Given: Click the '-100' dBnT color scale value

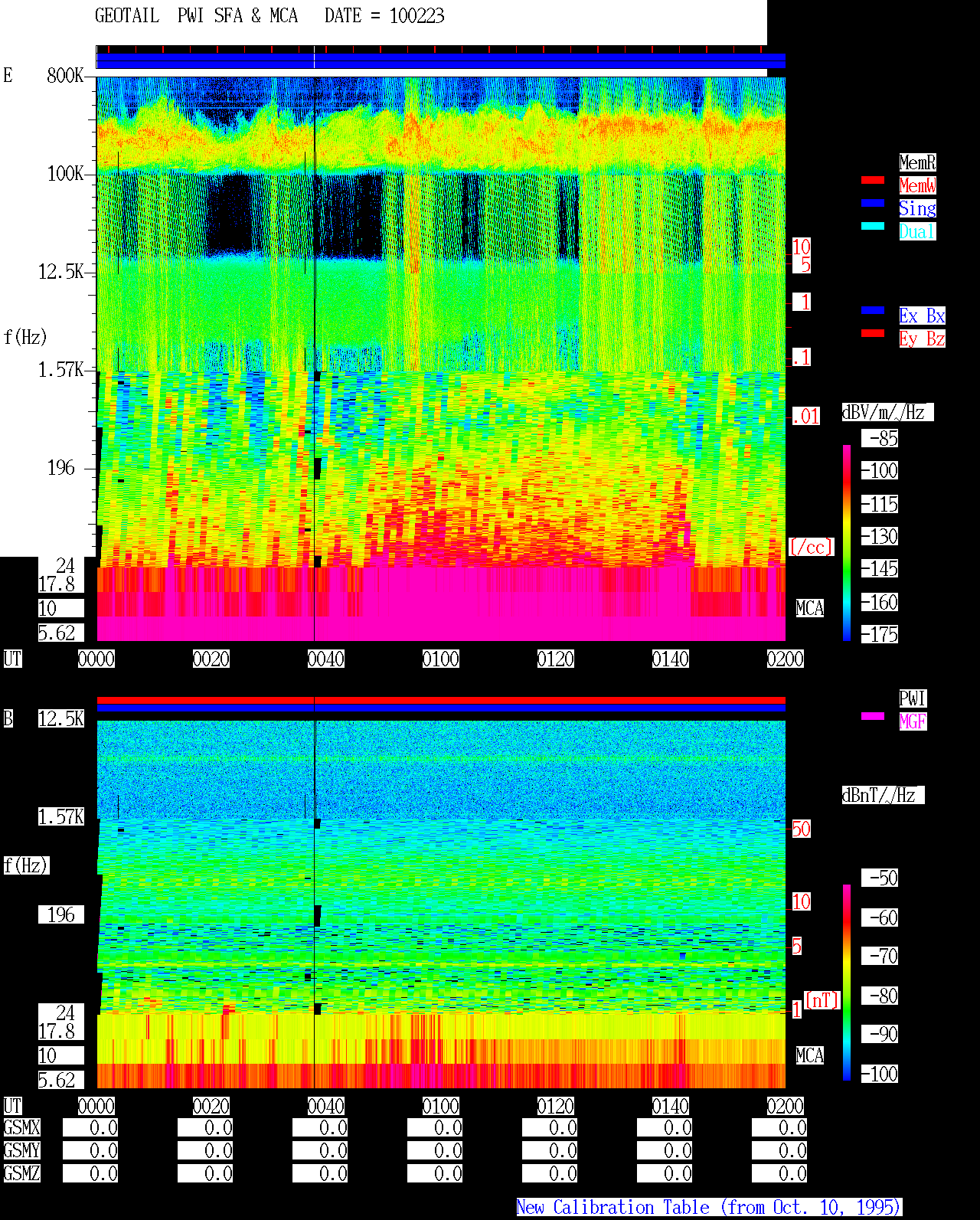Looking at the screenshot, I should pyautogui.click(x=880, y=1074).
